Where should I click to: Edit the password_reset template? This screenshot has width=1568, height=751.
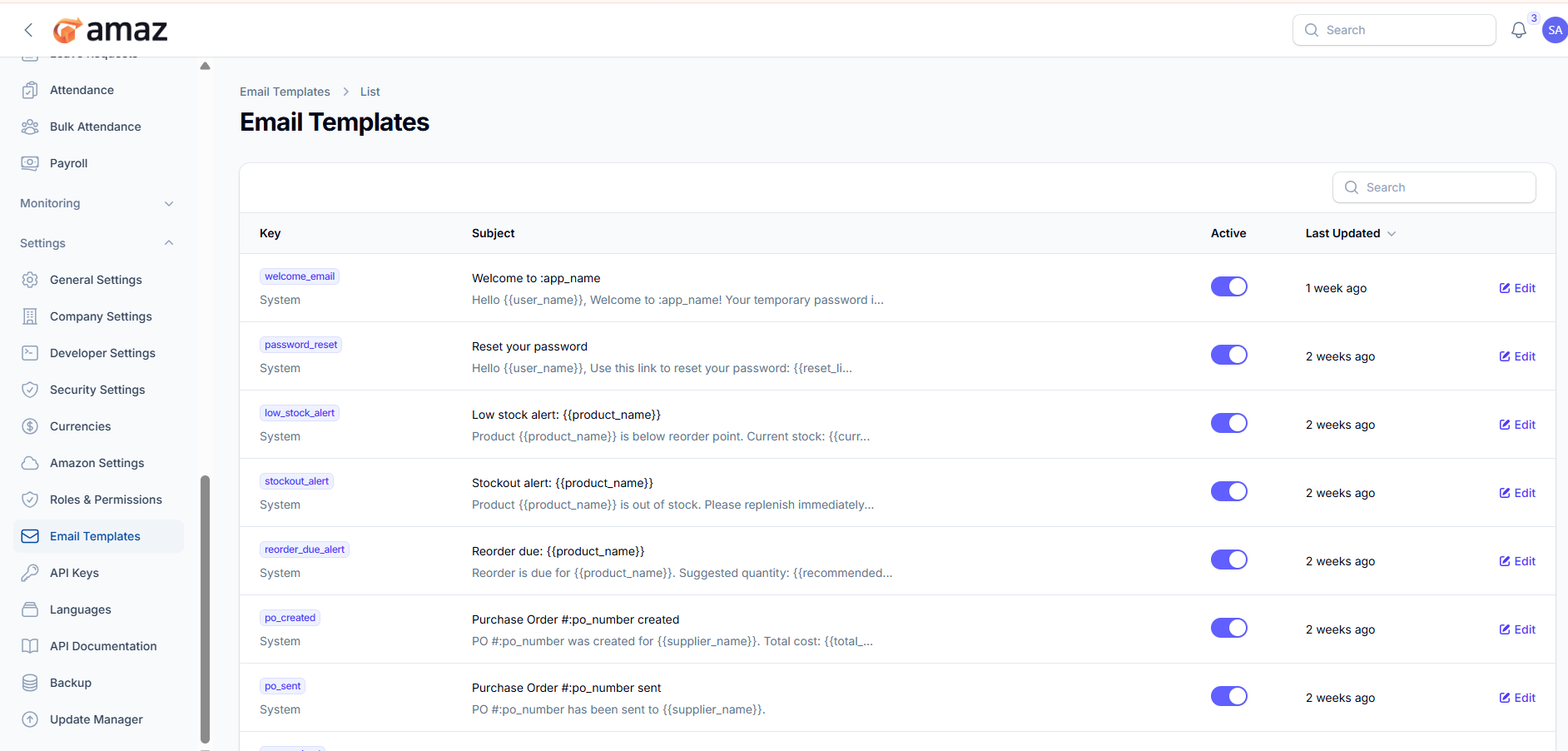coord(1517,356)
